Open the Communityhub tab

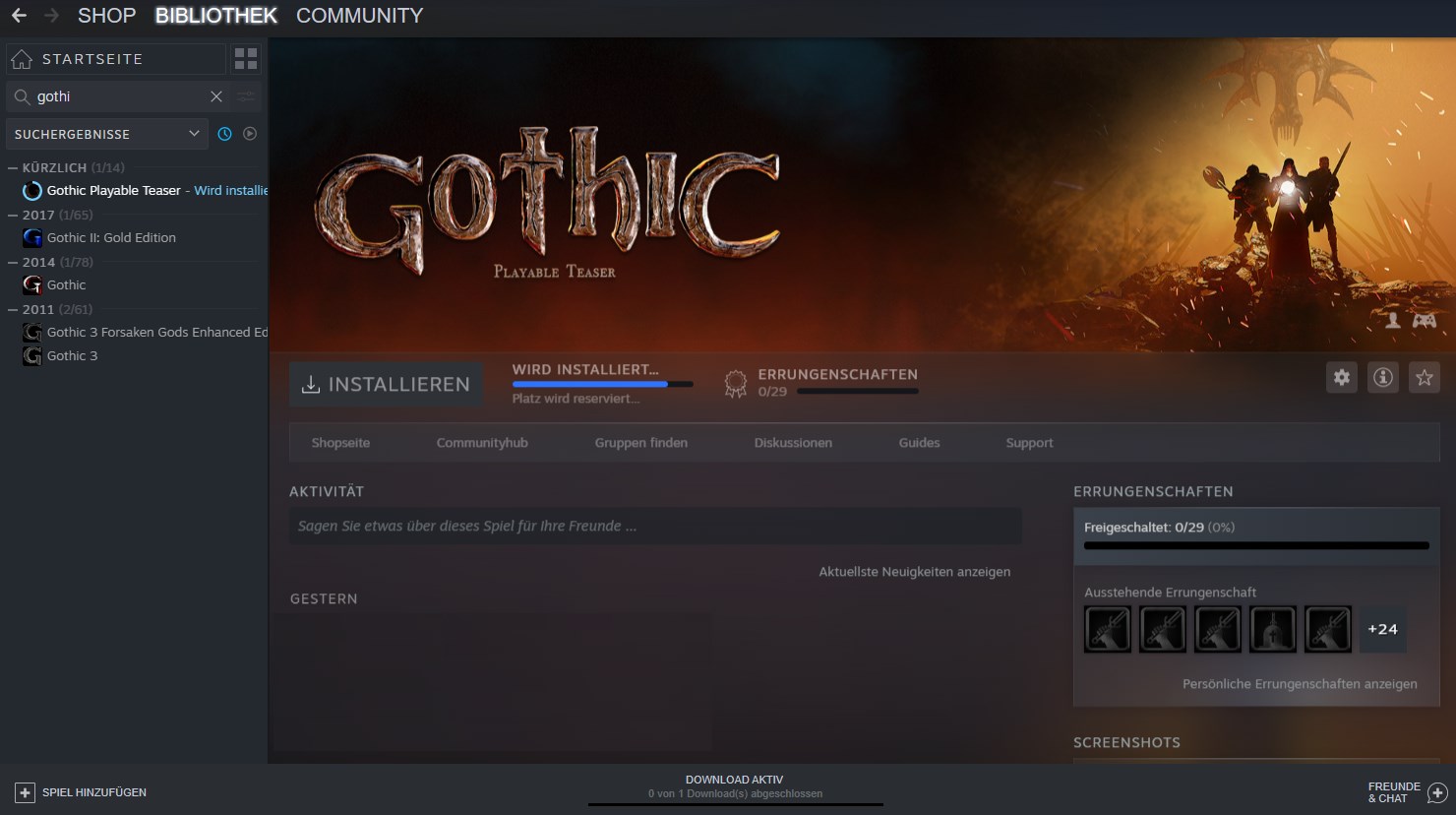pos(482,443)
